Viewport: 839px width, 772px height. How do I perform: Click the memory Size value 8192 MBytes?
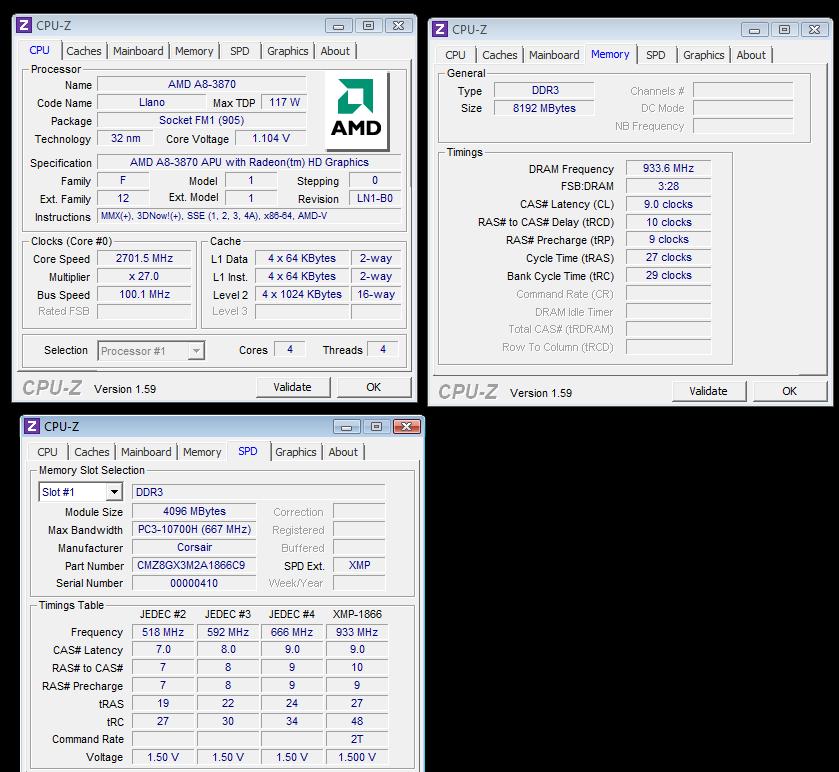coord(544,108)
